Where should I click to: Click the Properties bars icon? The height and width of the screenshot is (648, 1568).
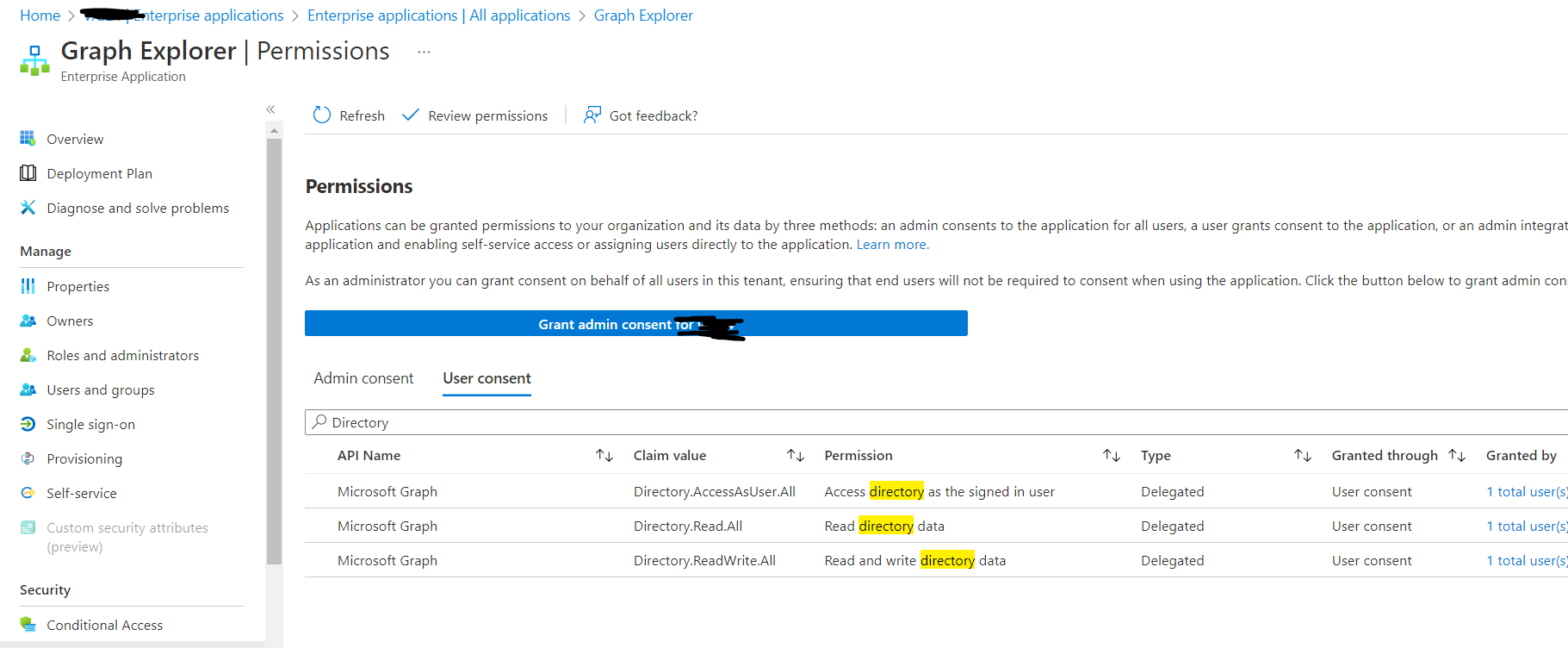click(x=28, y=286)
